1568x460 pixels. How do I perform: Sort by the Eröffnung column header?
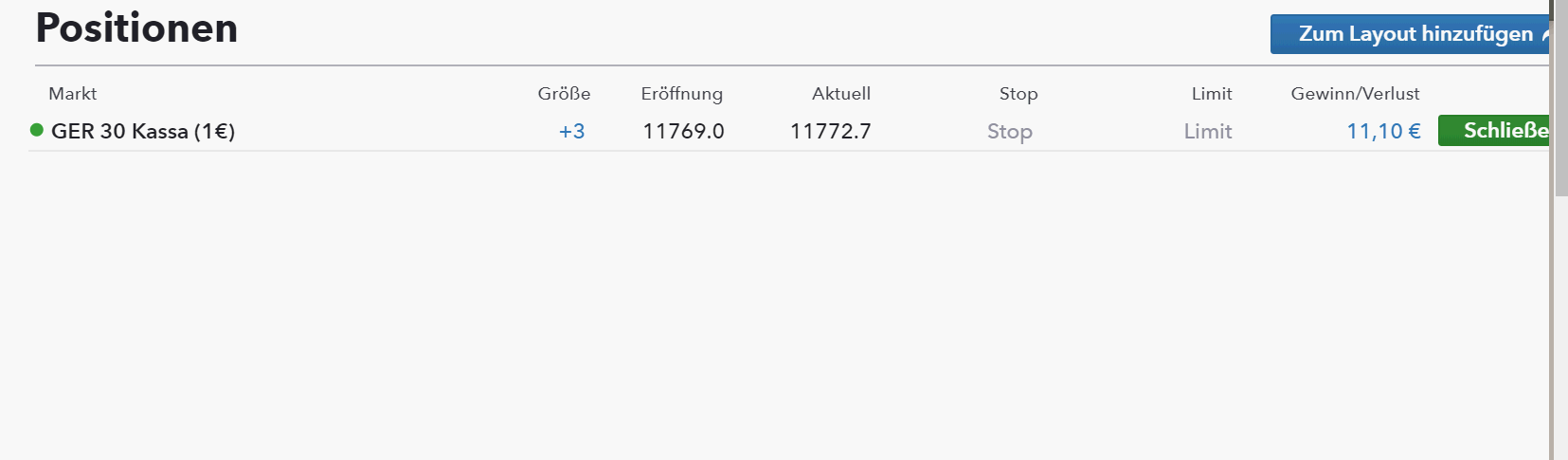click(681, 94)
